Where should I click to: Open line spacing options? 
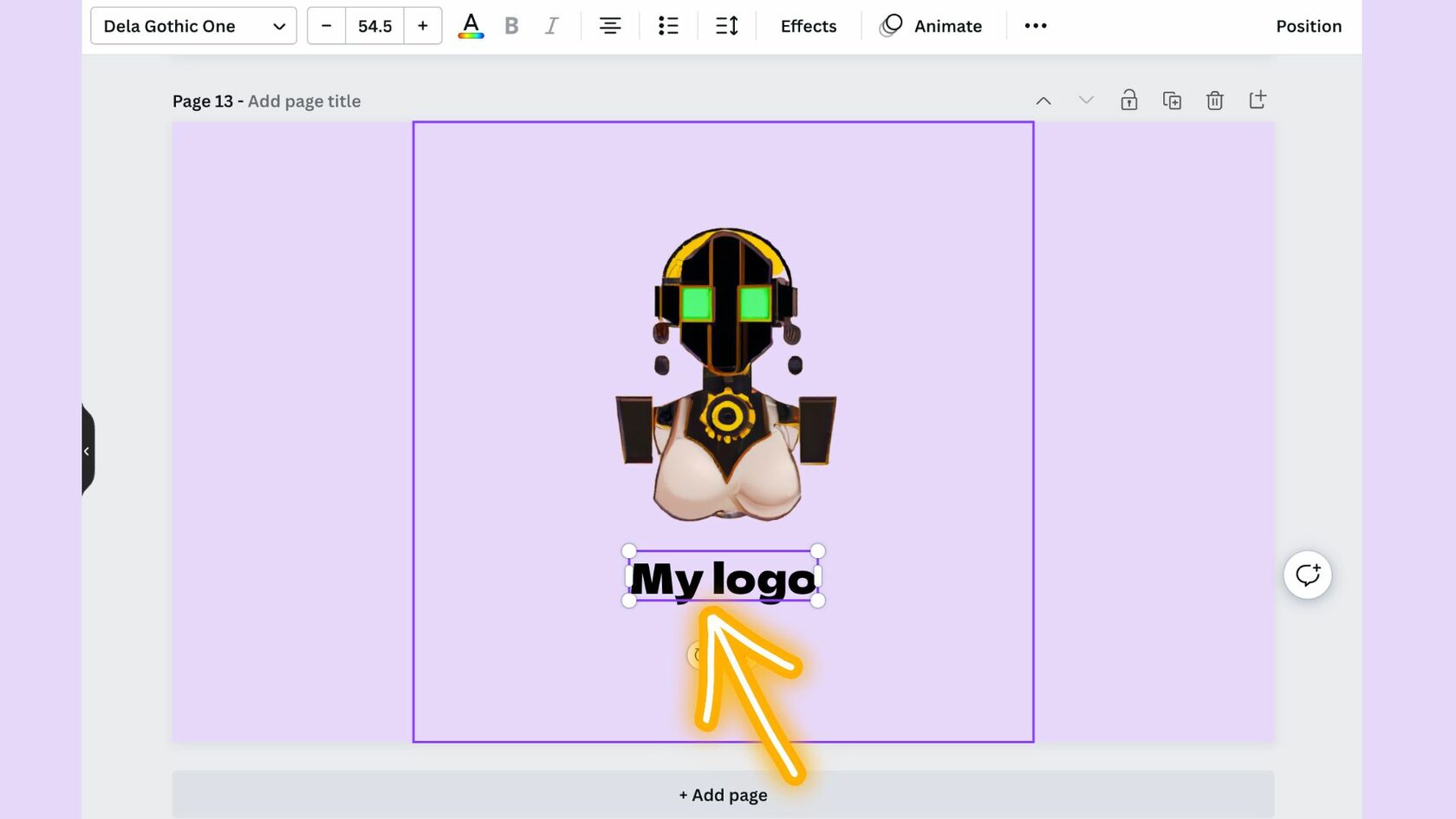[x=726, y=26]
